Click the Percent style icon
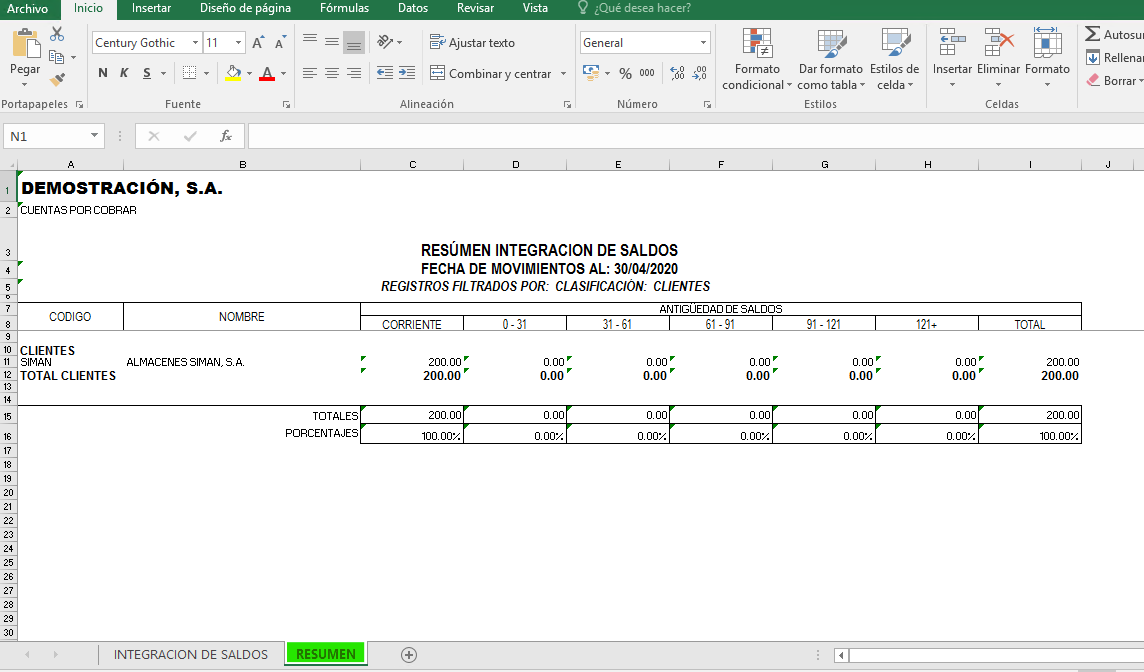 point(625,73)
